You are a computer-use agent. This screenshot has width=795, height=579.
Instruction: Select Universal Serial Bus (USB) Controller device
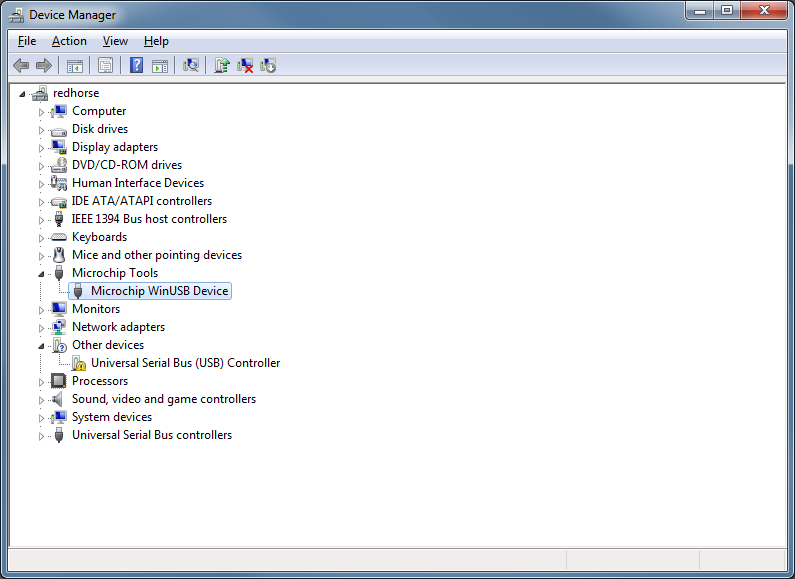point(185,363)
